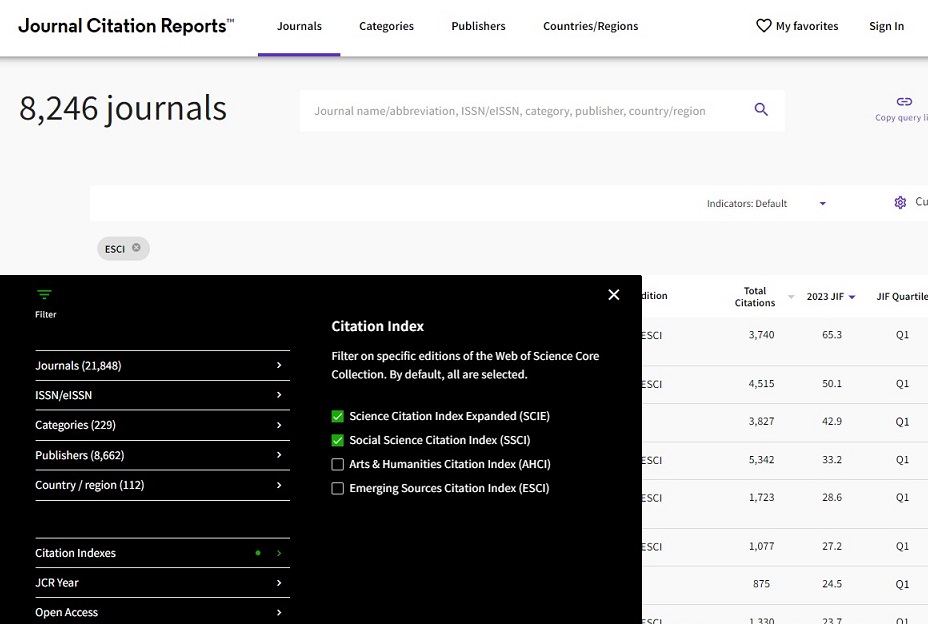Click the JIF Quartile column header
Viewport: 928px width, 624px height.
click(x=901, y=297)
